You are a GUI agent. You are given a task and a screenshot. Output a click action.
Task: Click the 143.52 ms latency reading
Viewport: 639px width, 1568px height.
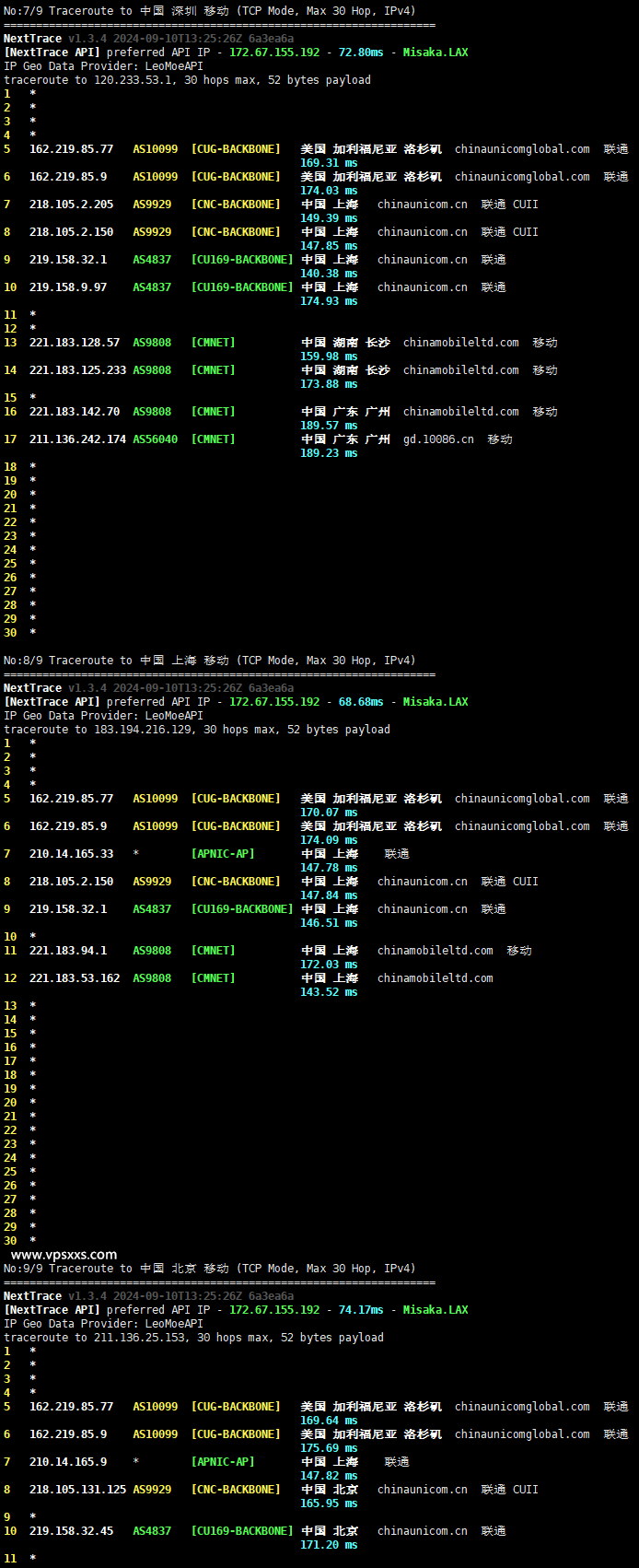329,992
